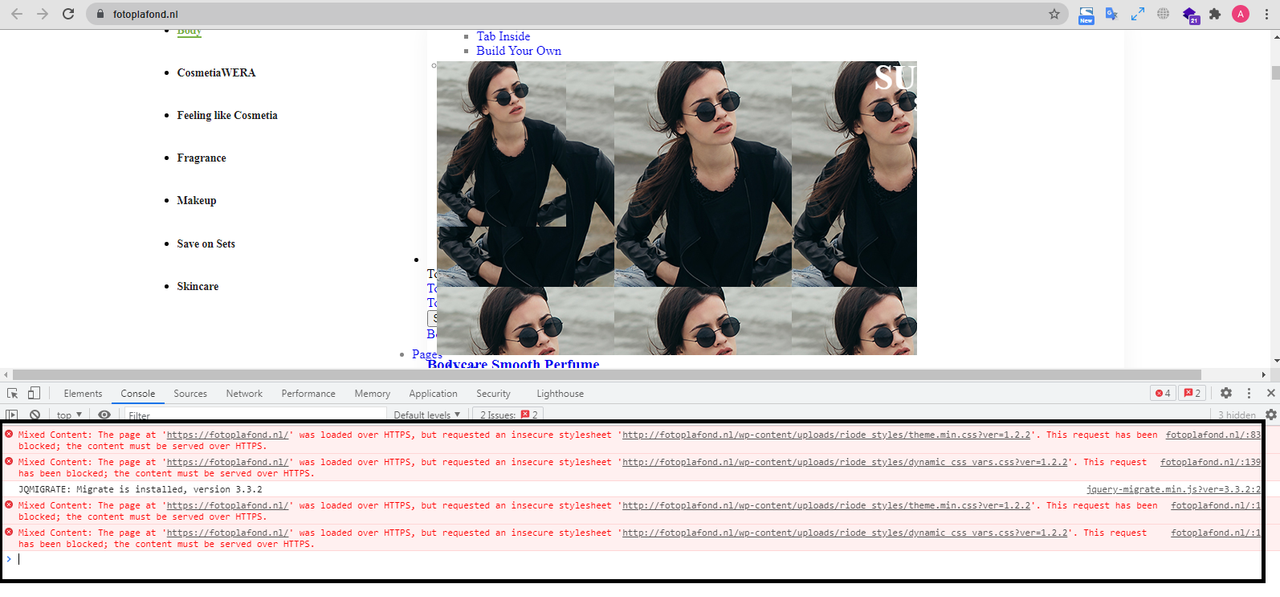1280x597 pixels.
Task: Open the Lighthouse tab
Action: [560, 393]
